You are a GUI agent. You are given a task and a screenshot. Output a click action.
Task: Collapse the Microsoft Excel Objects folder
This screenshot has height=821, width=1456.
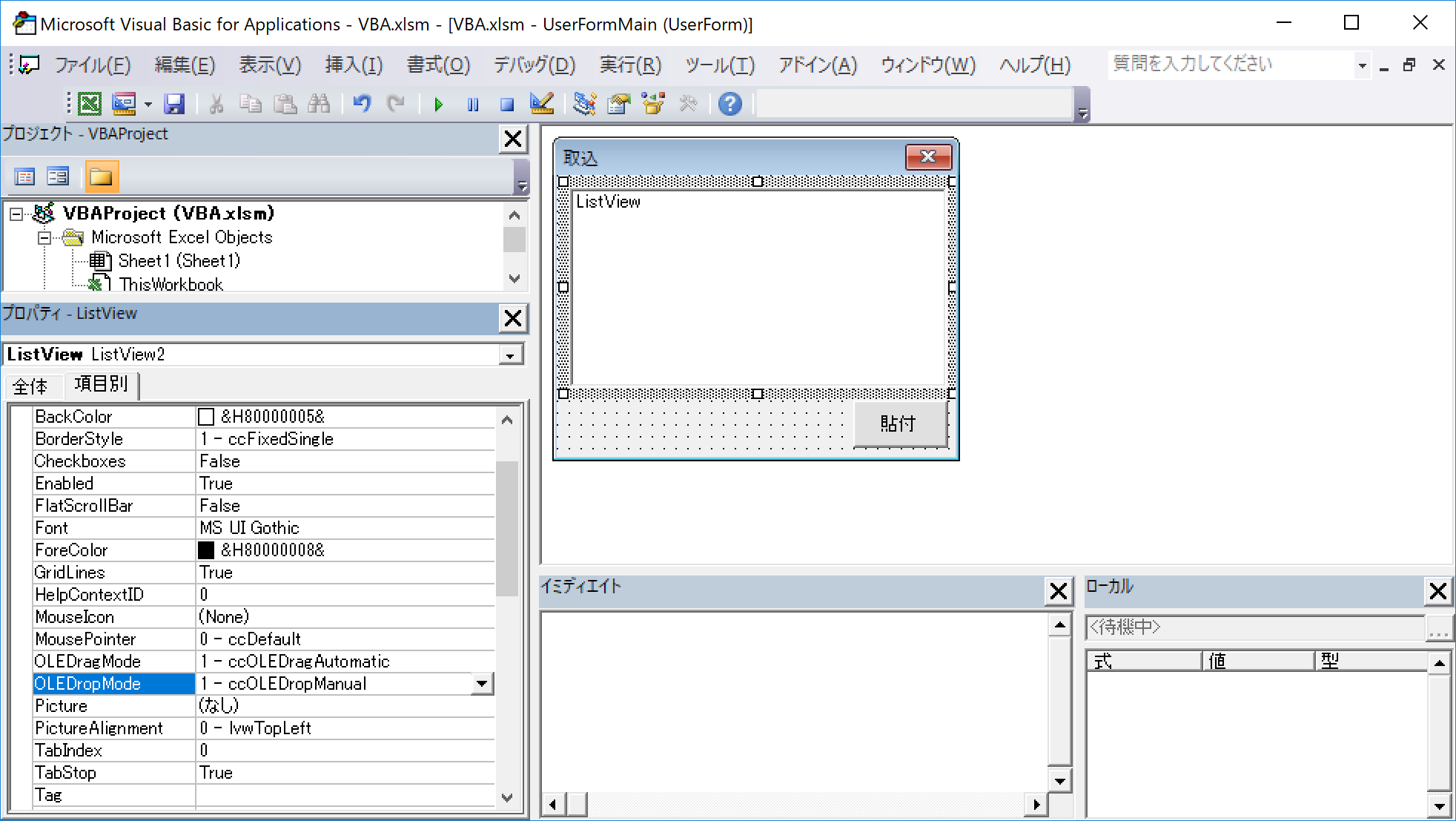[44, 238]
